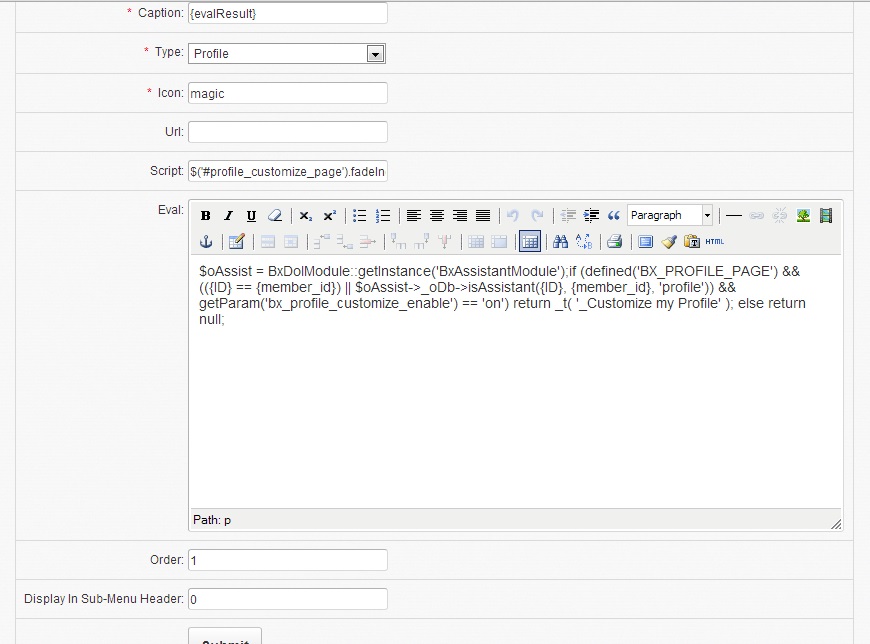Toggle bold formatting in Eval editor
The width and height of the screenshot is (870, 644).
[x=206, y=216]
